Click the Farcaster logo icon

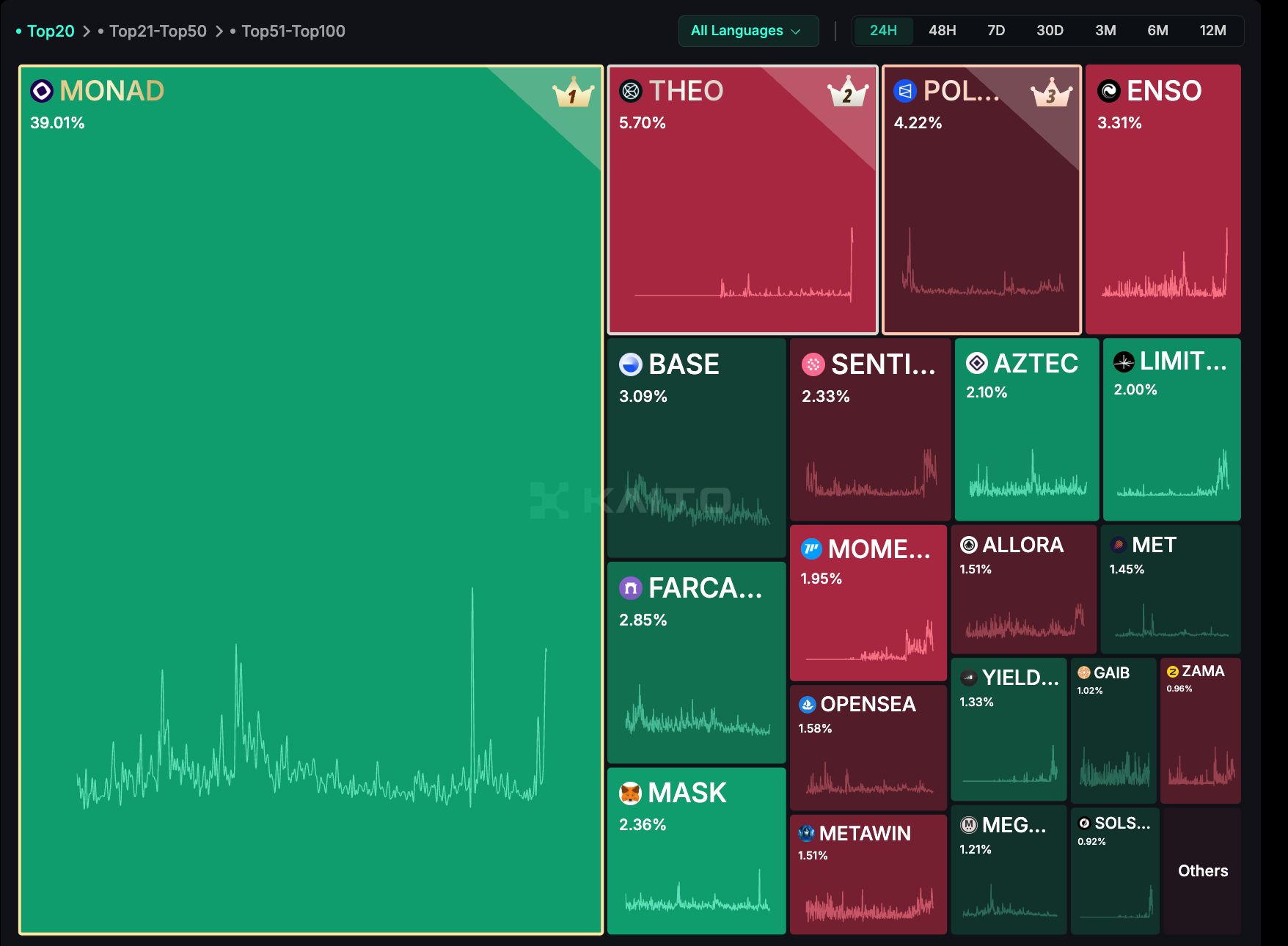[x=631, y=588]
